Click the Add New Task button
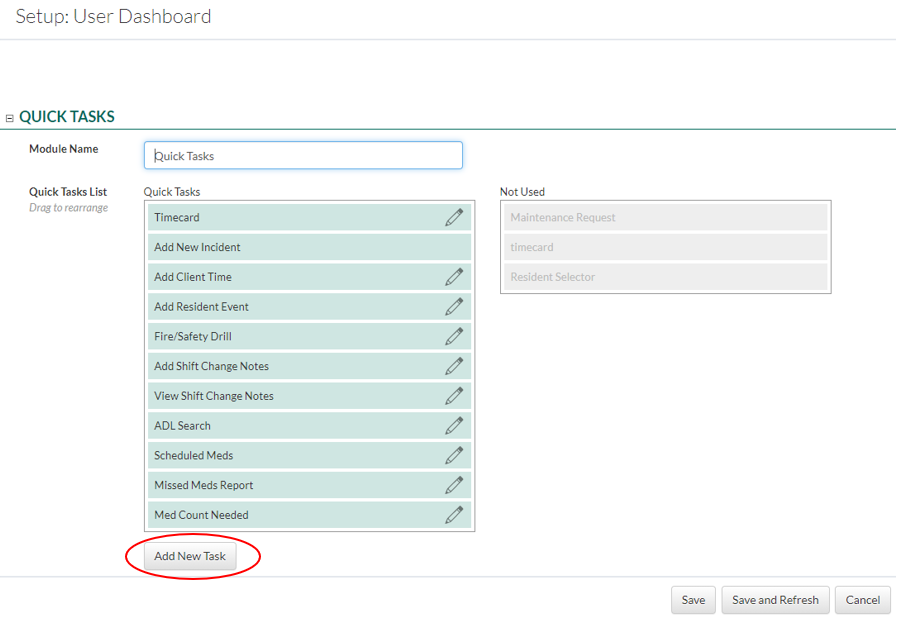 pos(190,556)
